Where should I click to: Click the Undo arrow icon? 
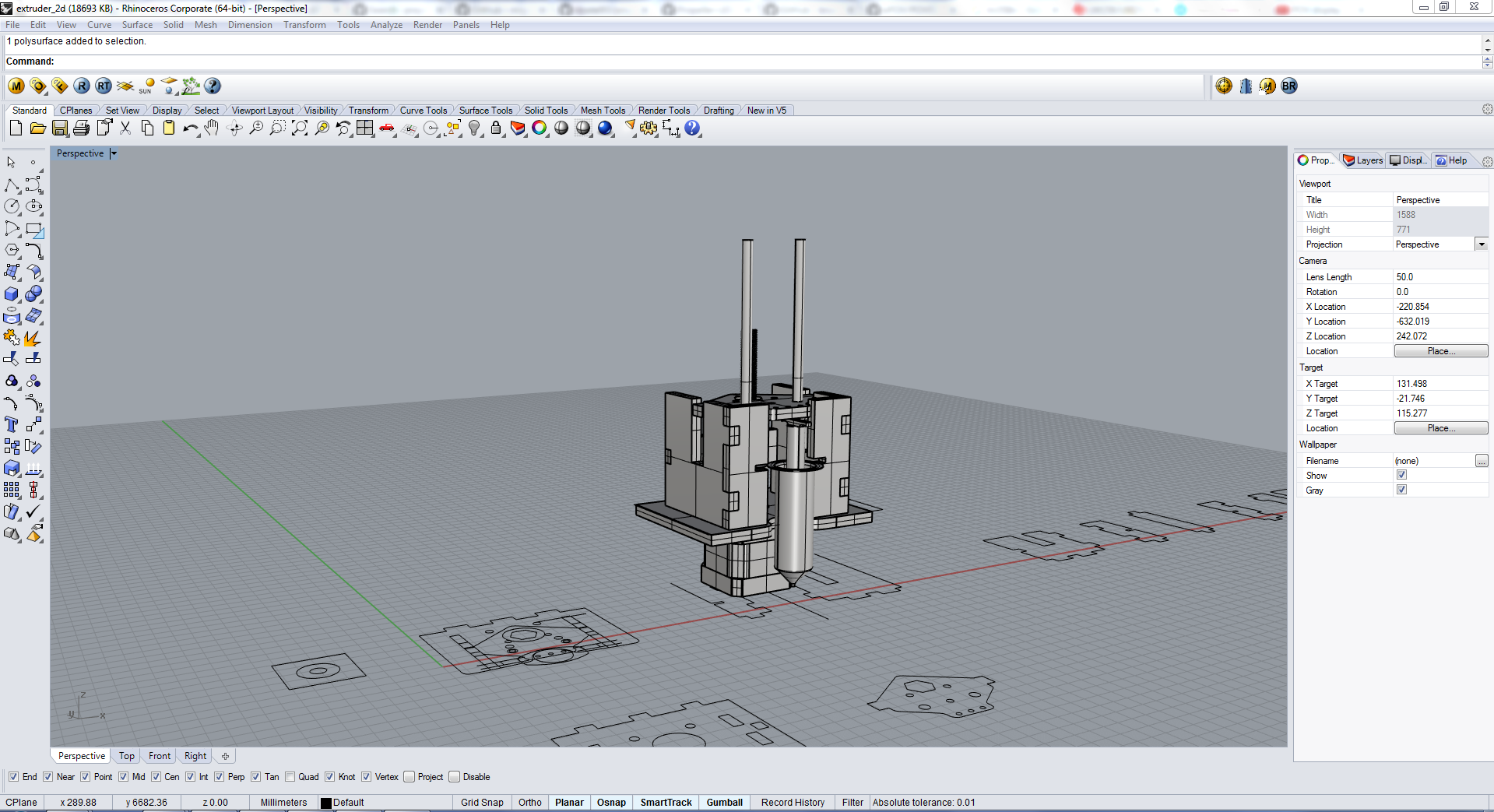coord(190,128)
